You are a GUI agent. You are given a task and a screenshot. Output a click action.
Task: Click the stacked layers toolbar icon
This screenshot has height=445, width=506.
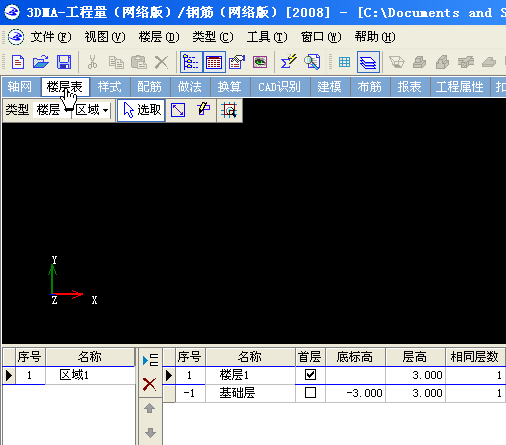point(368,62)
